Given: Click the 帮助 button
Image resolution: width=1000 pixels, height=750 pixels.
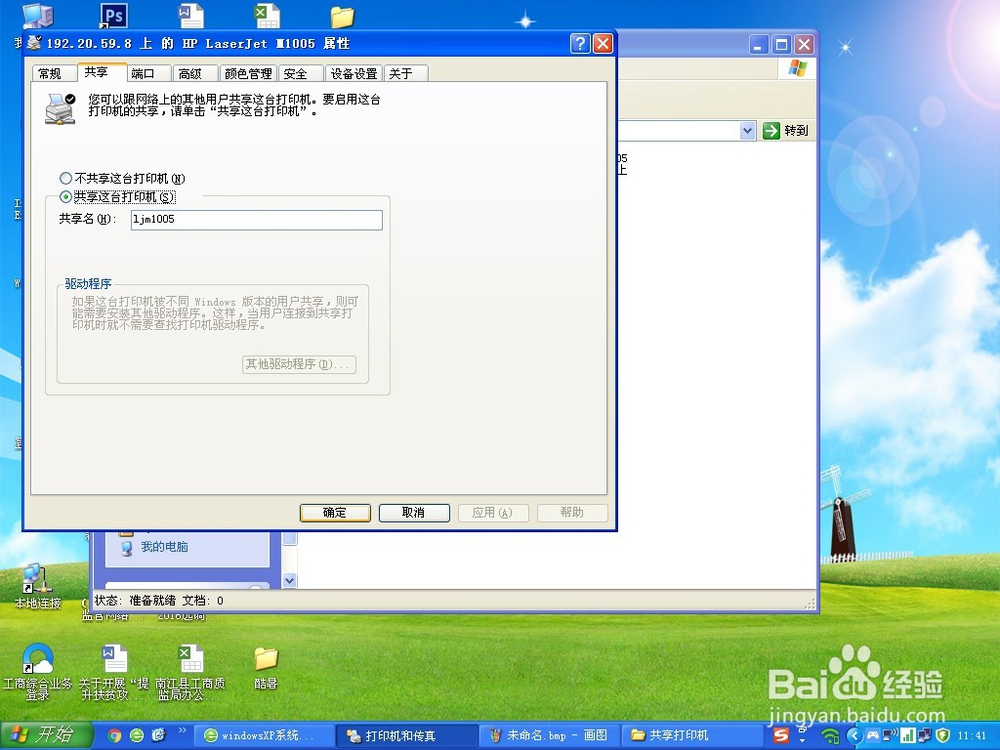Looking at the screenshot, I should coord(572,513).
